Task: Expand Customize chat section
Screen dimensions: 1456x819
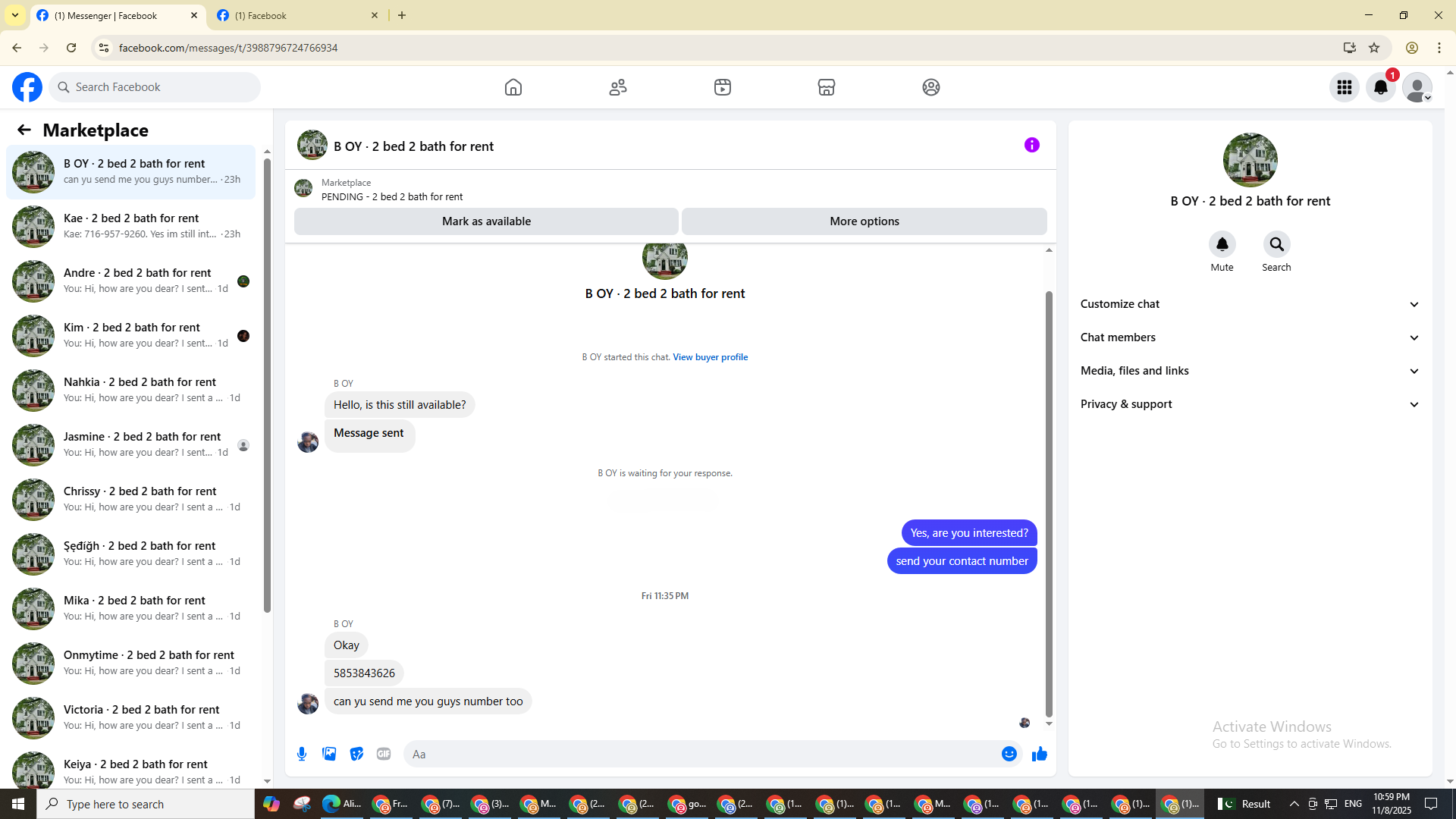Action: (1250, 304)
